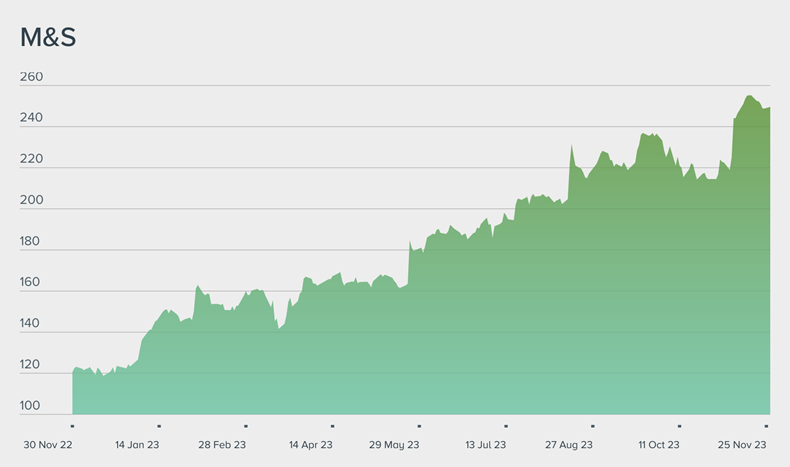Choose the 11 Oct 23 date label
This screenshot has height=467, width=790.
coord(658,445)
